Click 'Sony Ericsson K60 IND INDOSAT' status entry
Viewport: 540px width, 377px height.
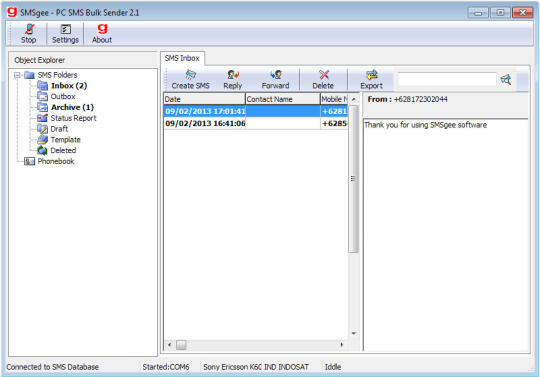coord(256,367)
